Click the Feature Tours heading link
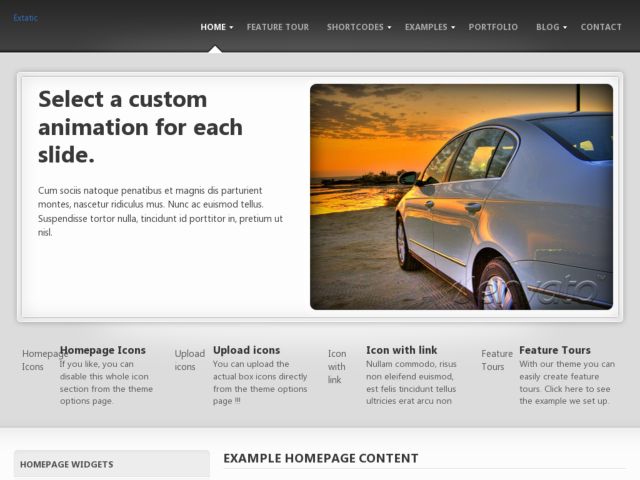This screenshot has height=480, width=640. coord(555,350)
